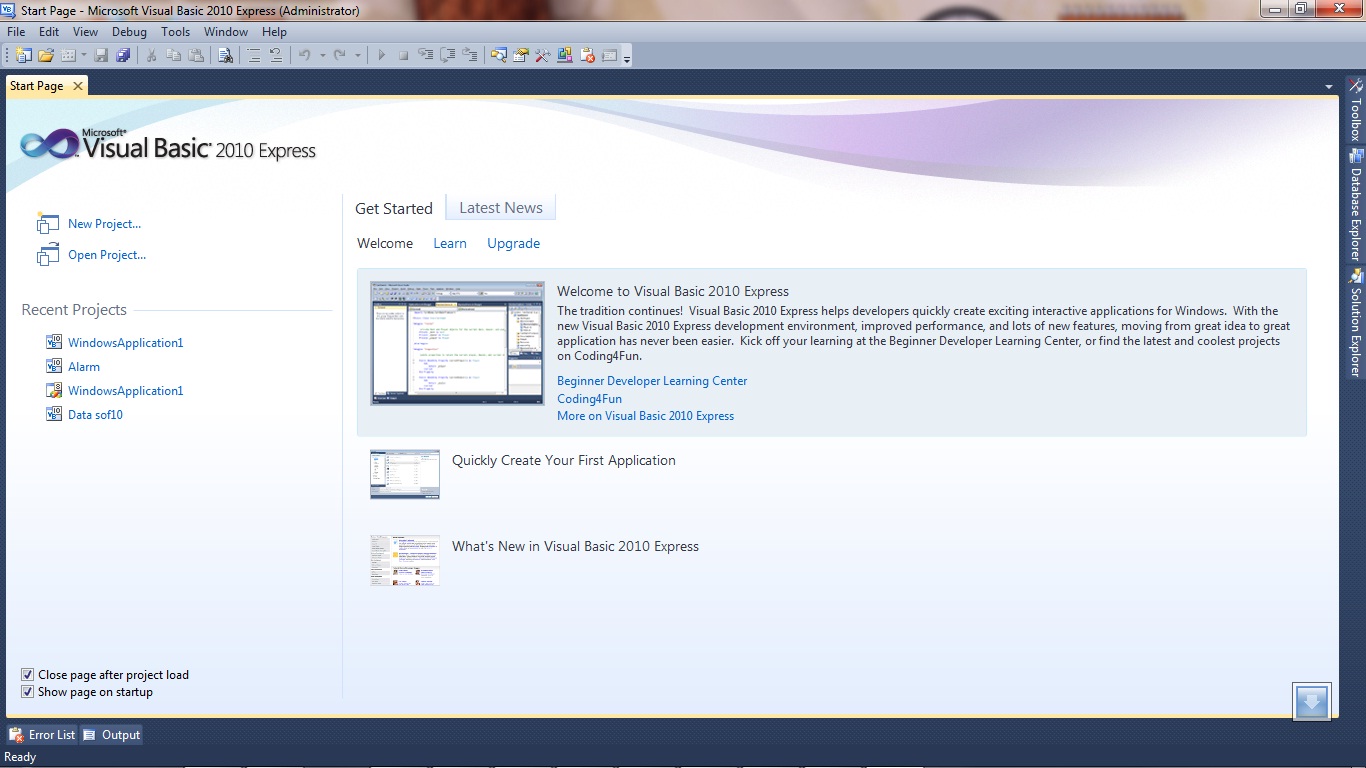Click Quickly Create Your First Application heading
This screenshot has width=1366, height=768.
click(x=564, y=461)
